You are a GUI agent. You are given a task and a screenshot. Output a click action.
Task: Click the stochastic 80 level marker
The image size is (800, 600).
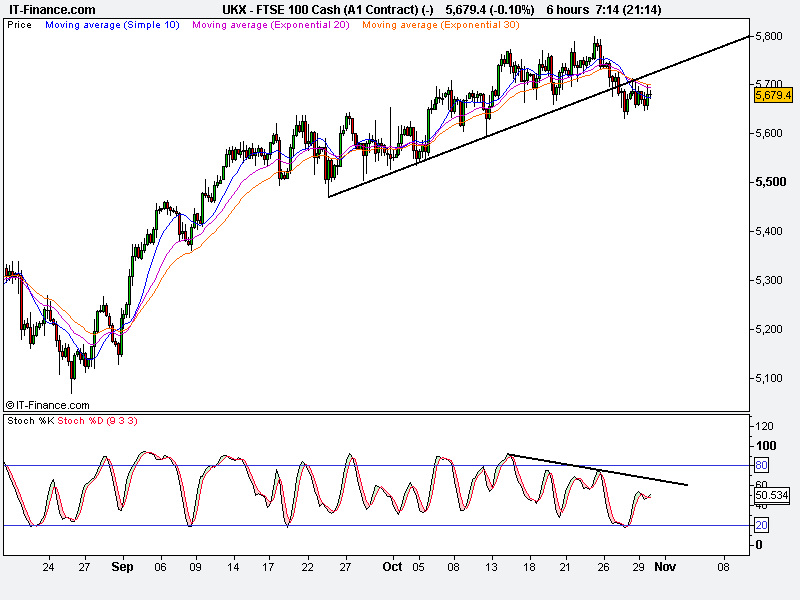tap(761, 465)
